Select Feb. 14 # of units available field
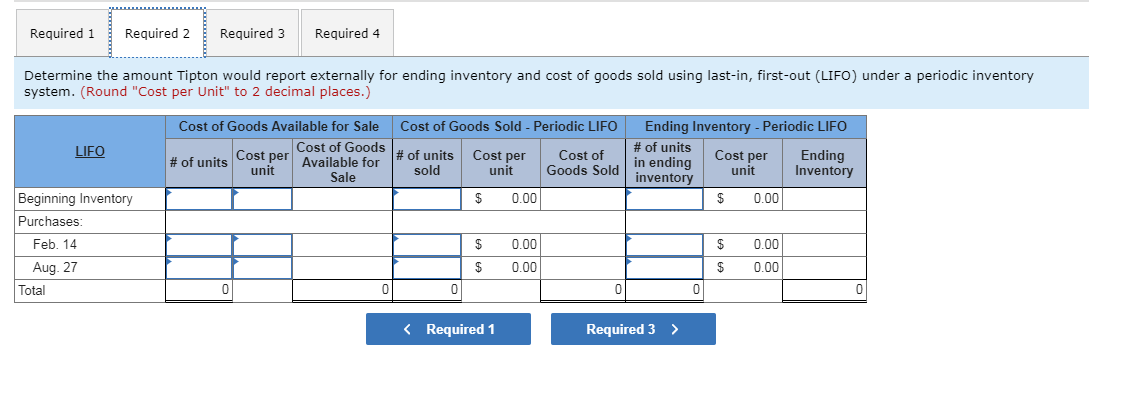1140x405 pixels. coord(199,245)
